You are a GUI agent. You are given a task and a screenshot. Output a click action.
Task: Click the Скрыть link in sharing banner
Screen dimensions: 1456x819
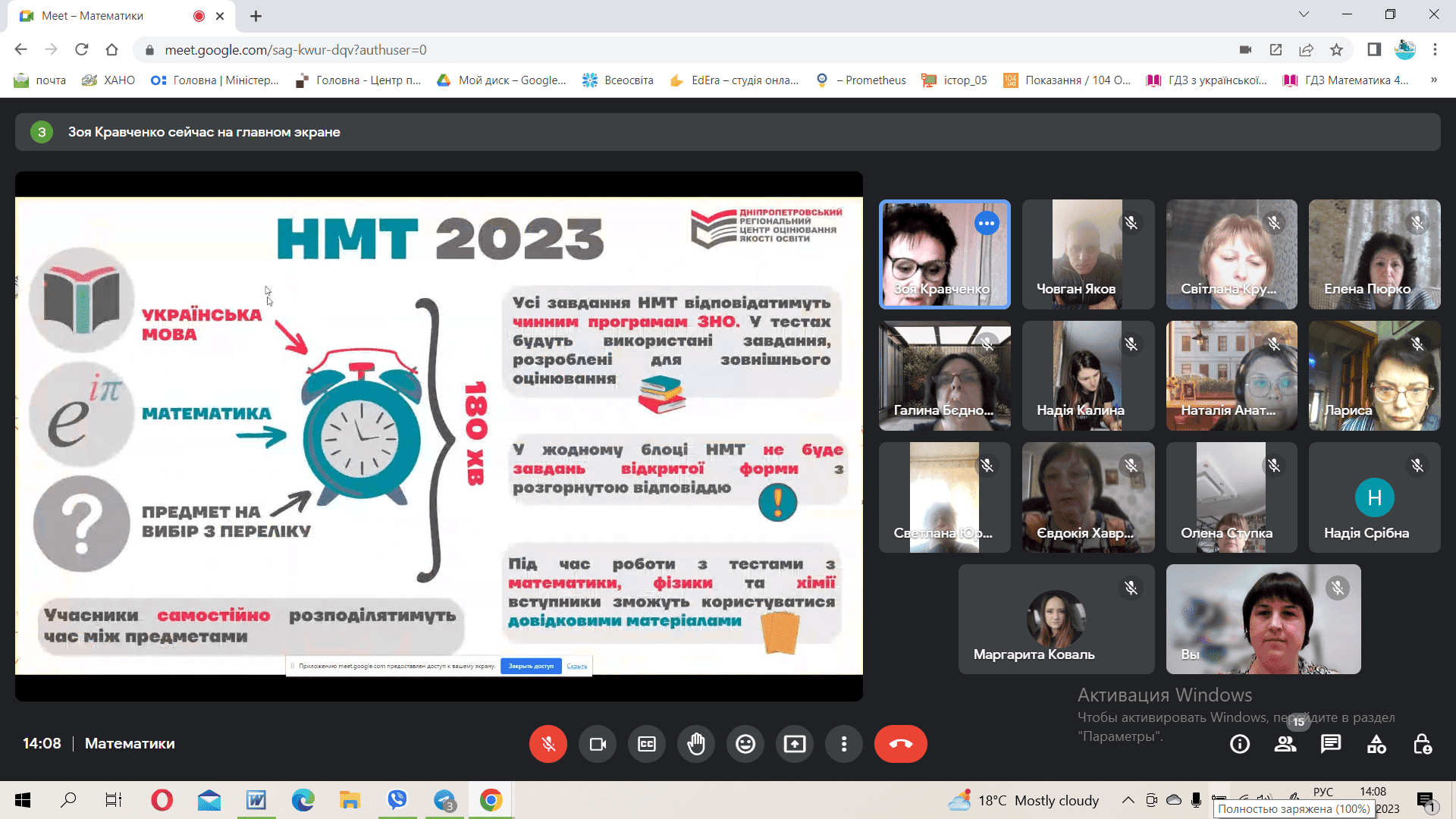pos(577,667)
